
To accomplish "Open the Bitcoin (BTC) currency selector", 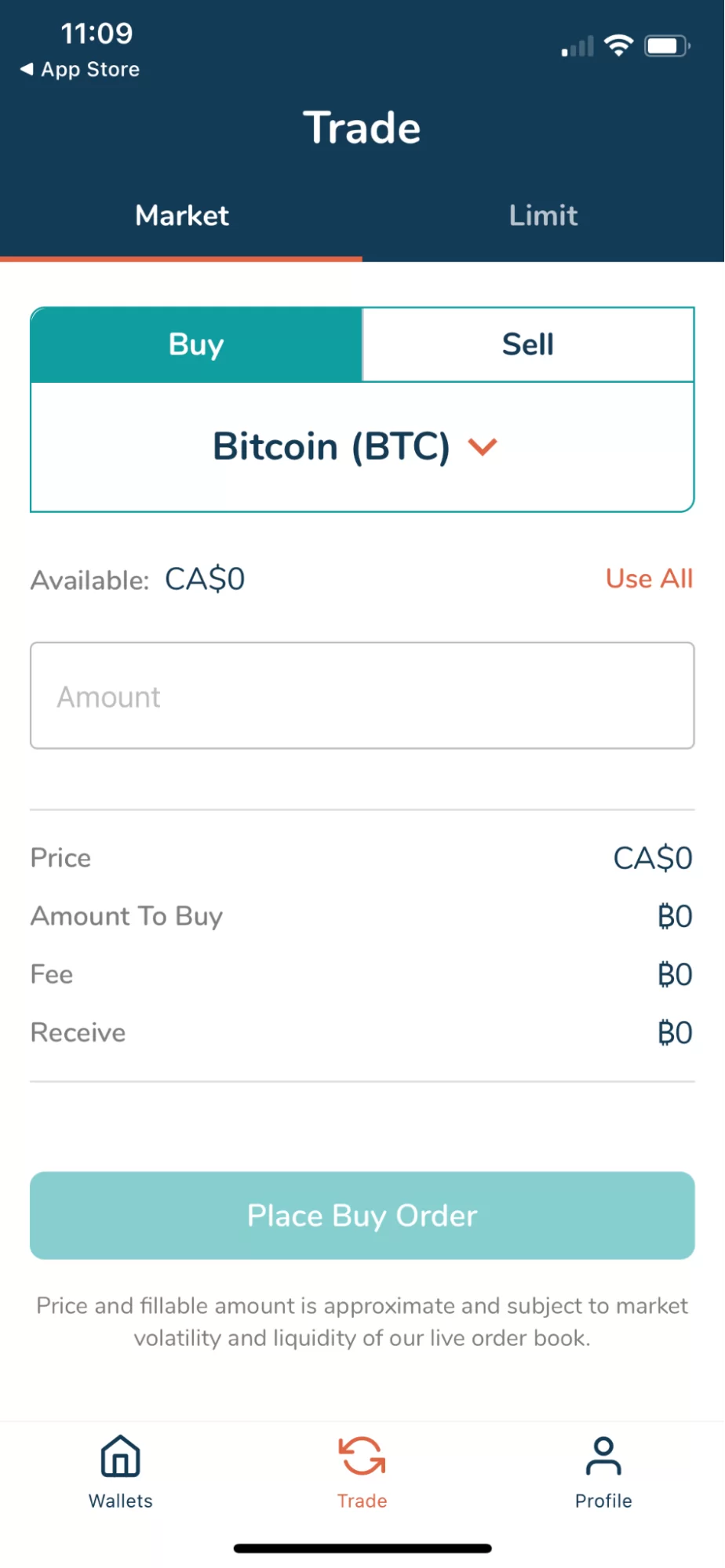I will pos(332,447).
